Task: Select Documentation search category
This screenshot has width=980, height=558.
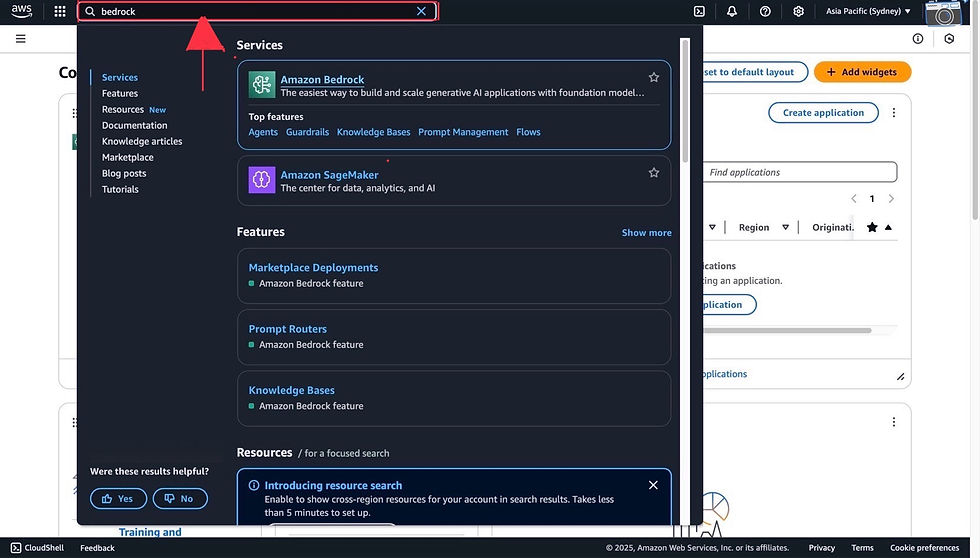Action: 134,126
